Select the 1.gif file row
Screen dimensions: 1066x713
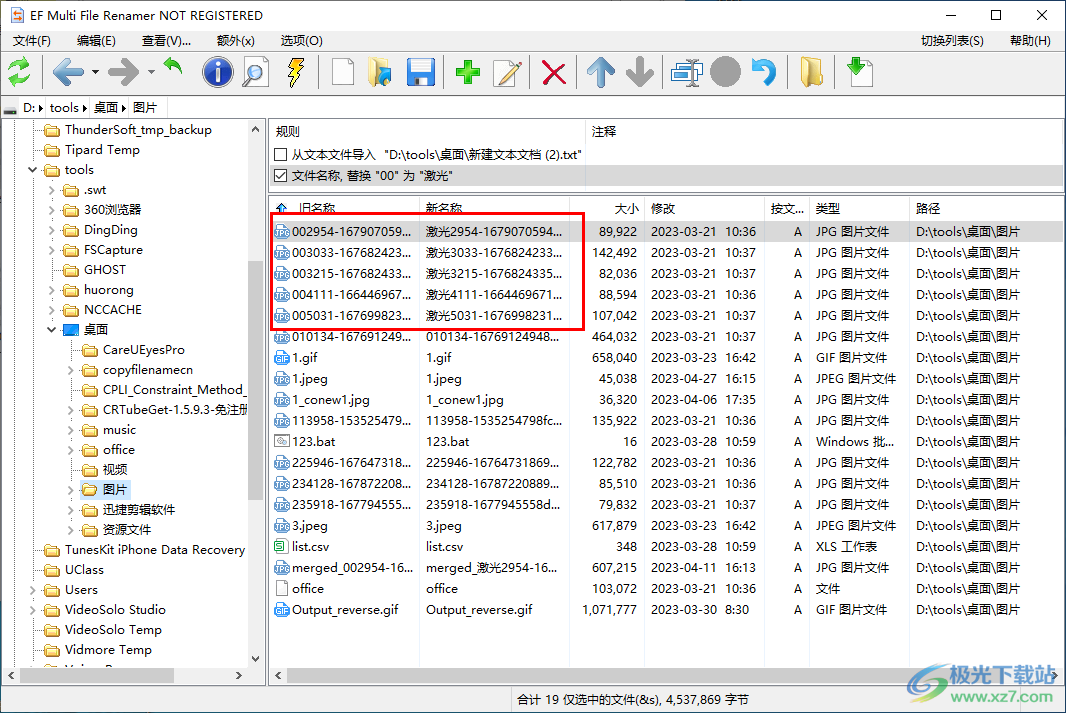(x=666, y=358)
